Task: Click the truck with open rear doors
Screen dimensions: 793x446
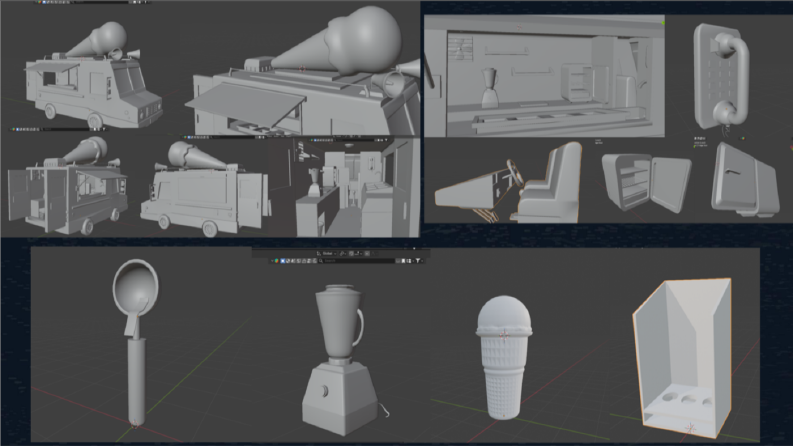Action: point(68,186)
